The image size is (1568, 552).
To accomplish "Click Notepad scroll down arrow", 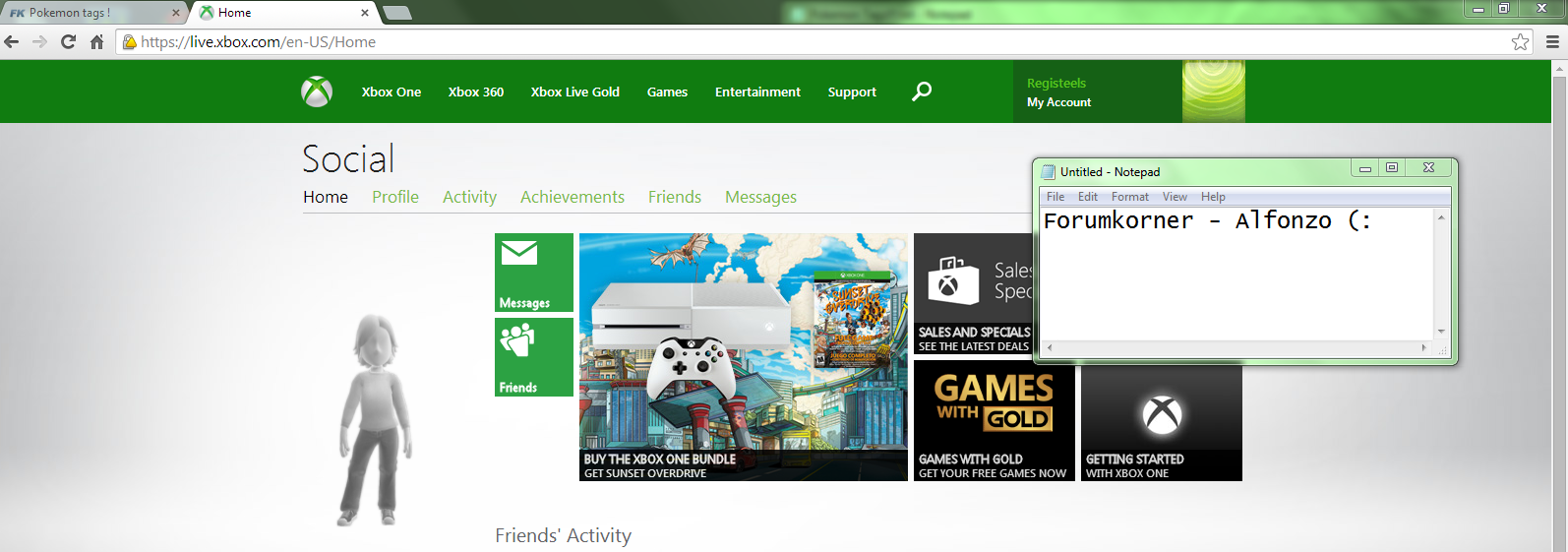I will pyautogui.click(x=1441, y=332).
